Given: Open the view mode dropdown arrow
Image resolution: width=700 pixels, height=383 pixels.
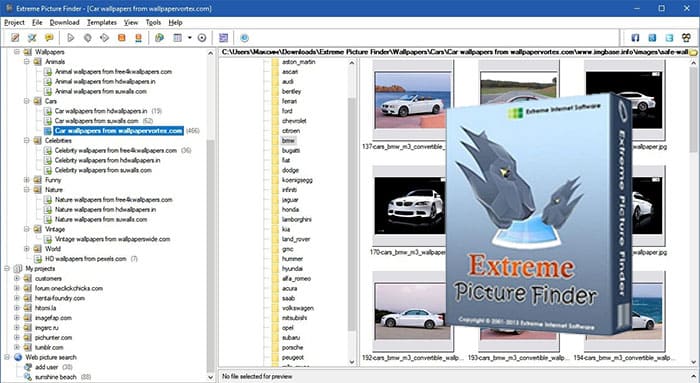Looking at the screenshot, I should coord(190,38).
